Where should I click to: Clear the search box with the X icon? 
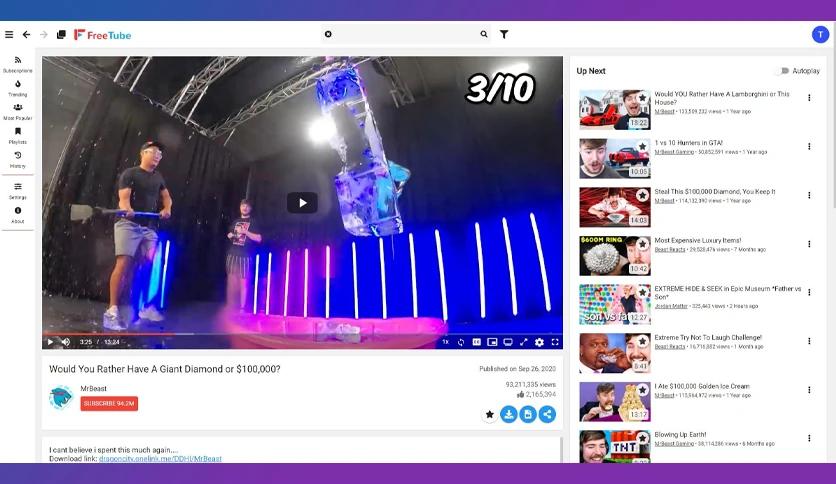(328, 34)
